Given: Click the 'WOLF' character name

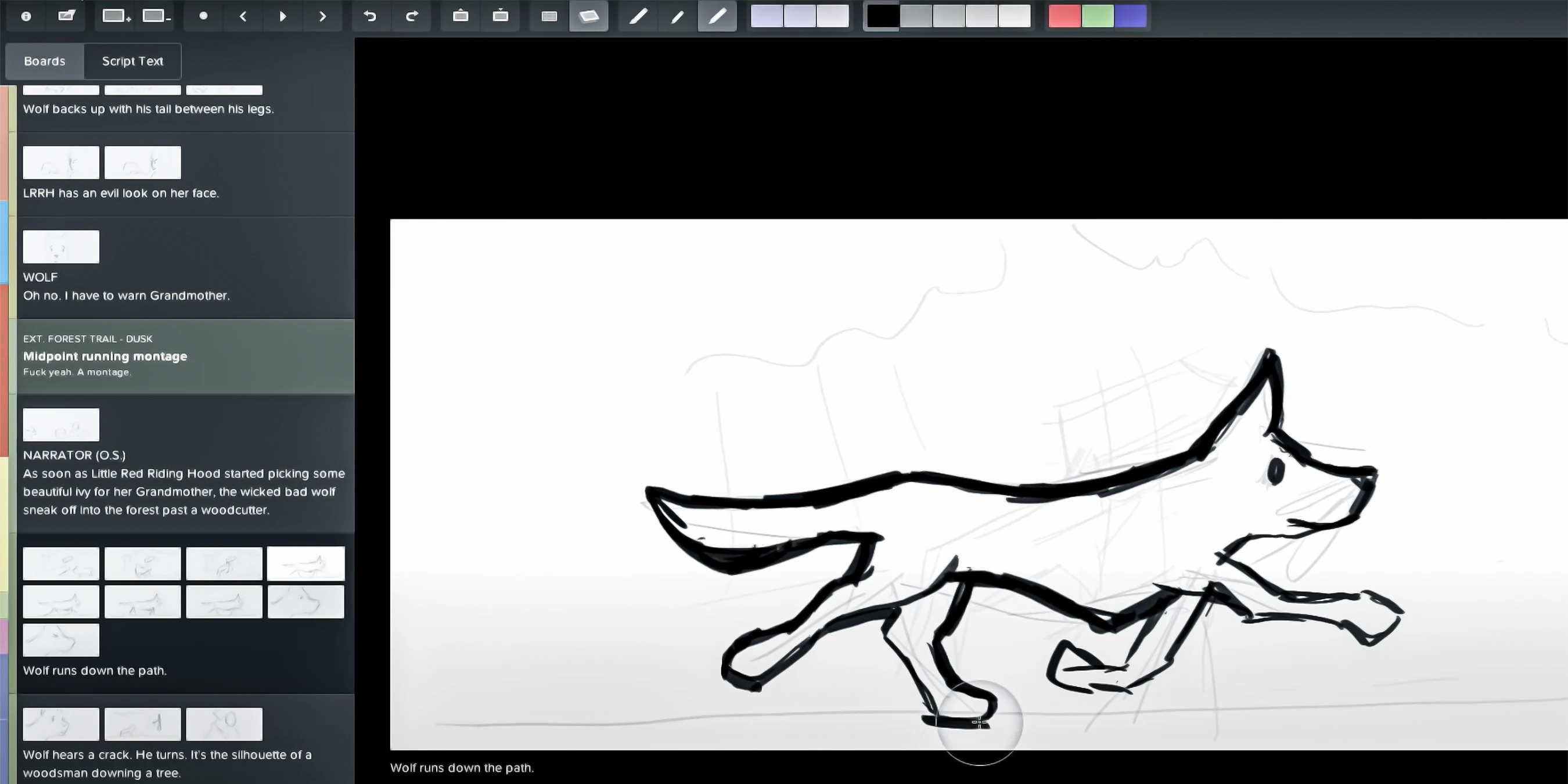Looking at the screenshot, I should coord(40,277).
